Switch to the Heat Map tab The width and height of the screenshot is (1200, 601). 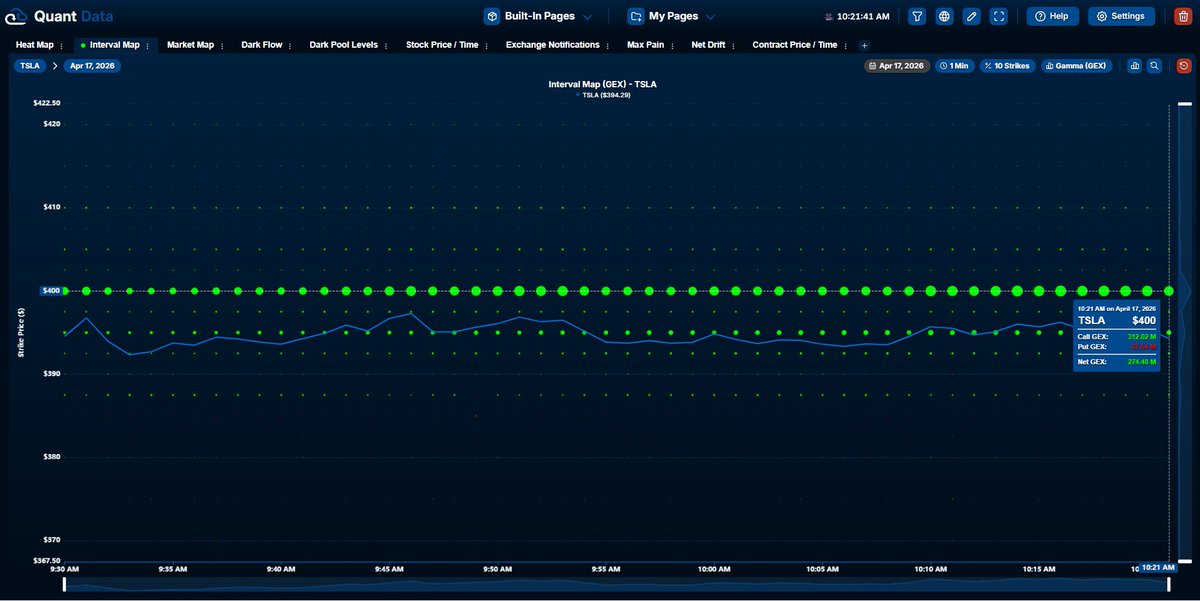34,45
